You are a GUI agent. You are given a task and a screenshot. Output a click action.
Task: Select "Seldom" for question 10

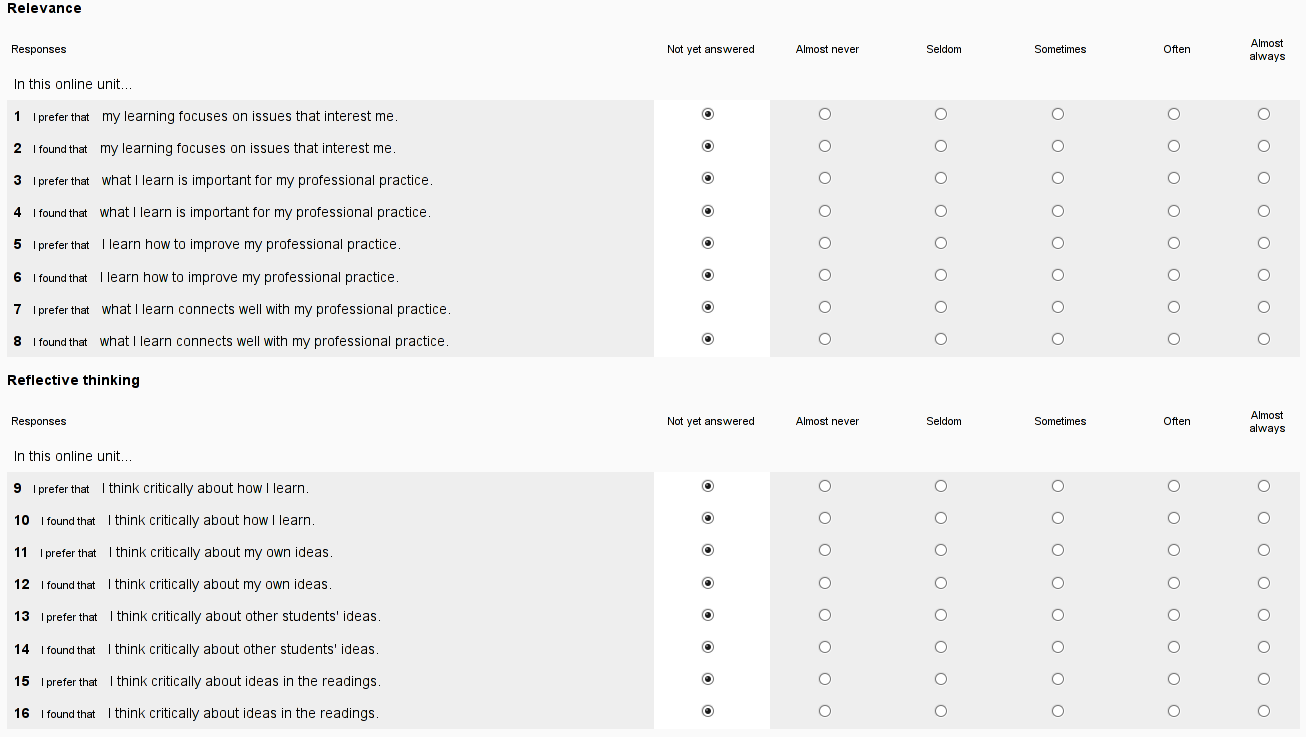(x=941, y=518)
